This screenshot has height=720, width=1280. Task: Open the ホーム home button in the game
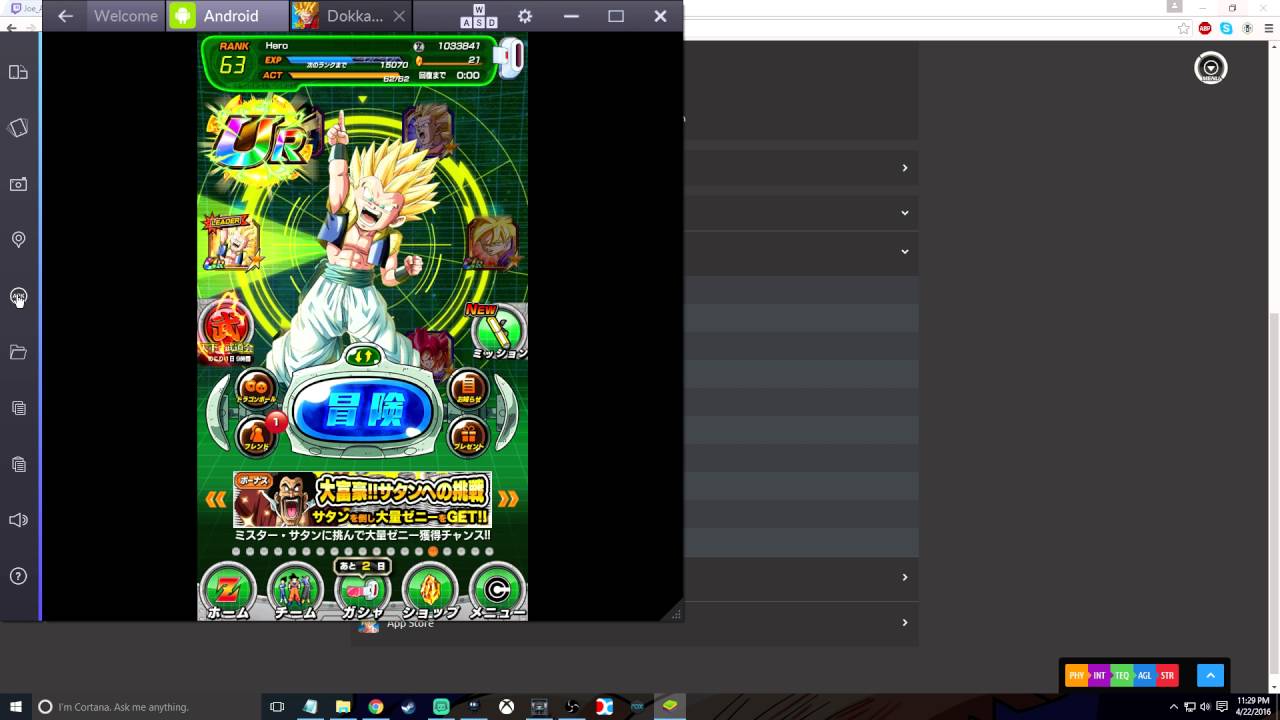(228, 591)
